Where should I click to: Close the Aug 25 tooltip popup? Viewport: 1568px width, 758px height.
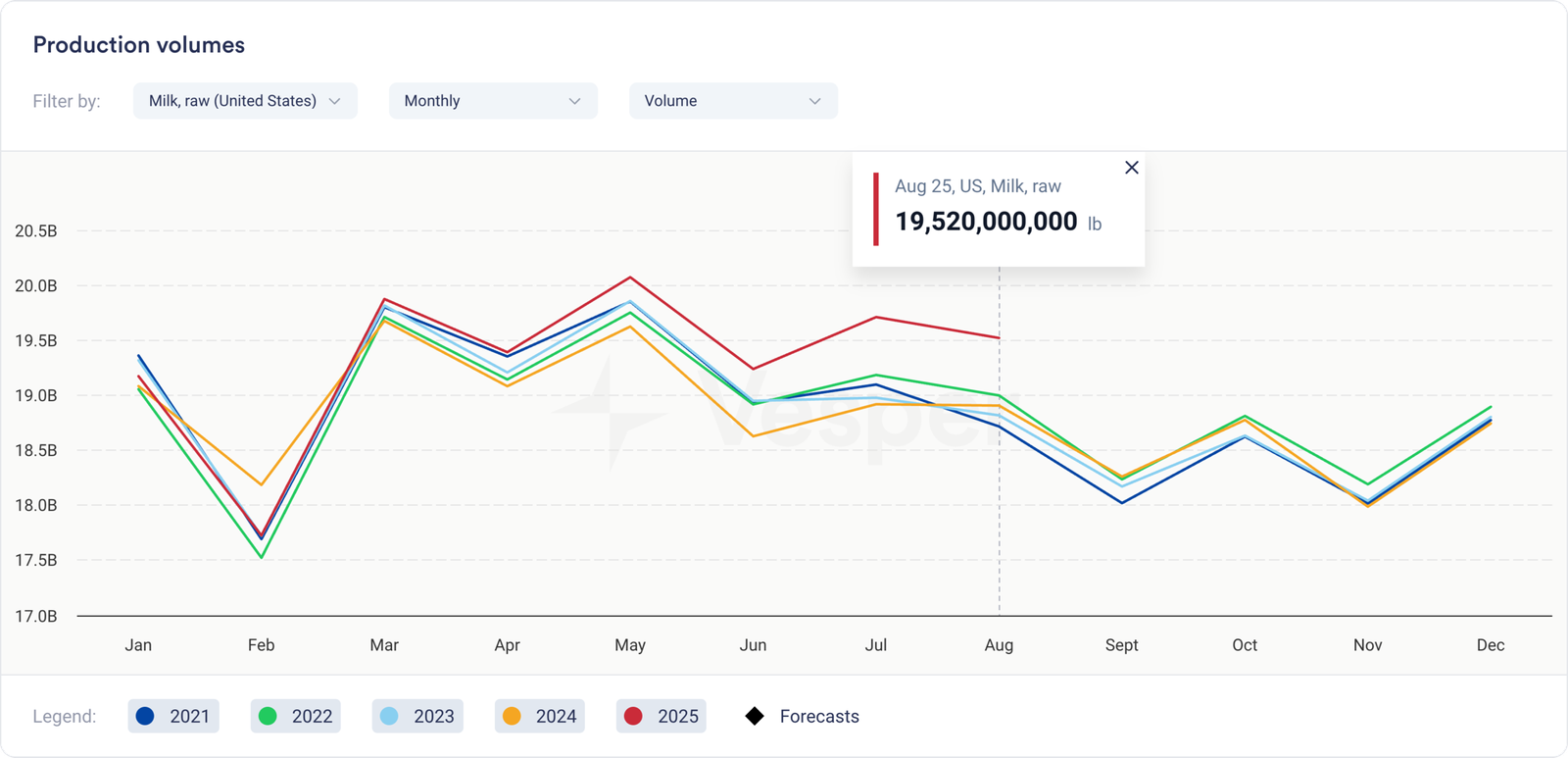pos(1131,168)
